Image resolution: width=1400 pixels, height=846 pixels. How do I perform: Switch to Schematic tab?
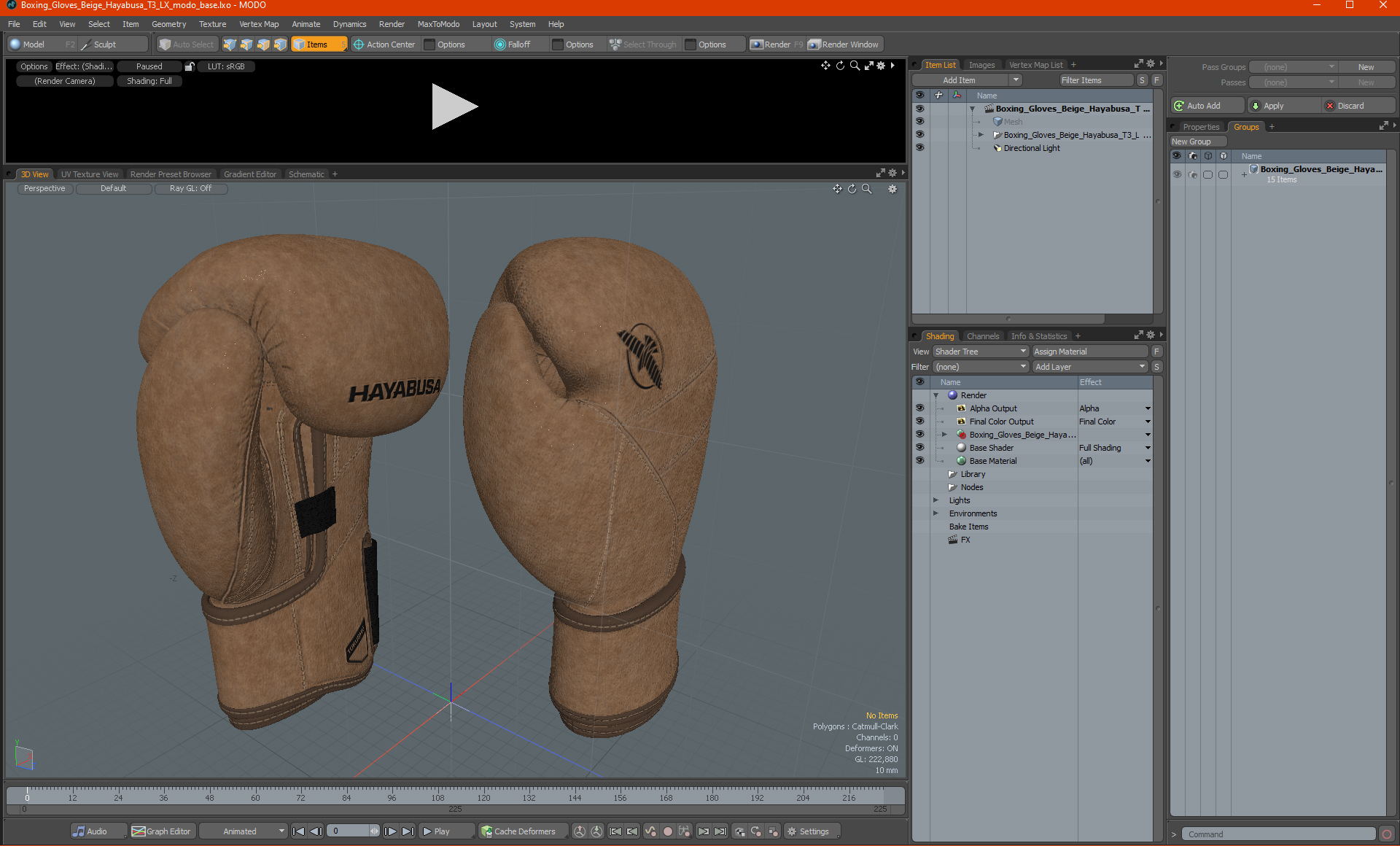(x=306, y=174)
